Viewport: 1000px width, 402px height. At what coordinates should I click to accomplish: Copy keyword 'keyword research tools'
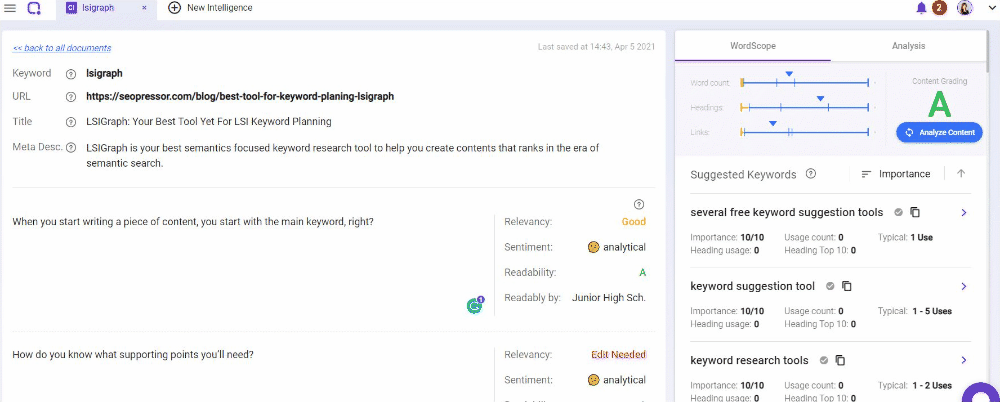(840, 361)
